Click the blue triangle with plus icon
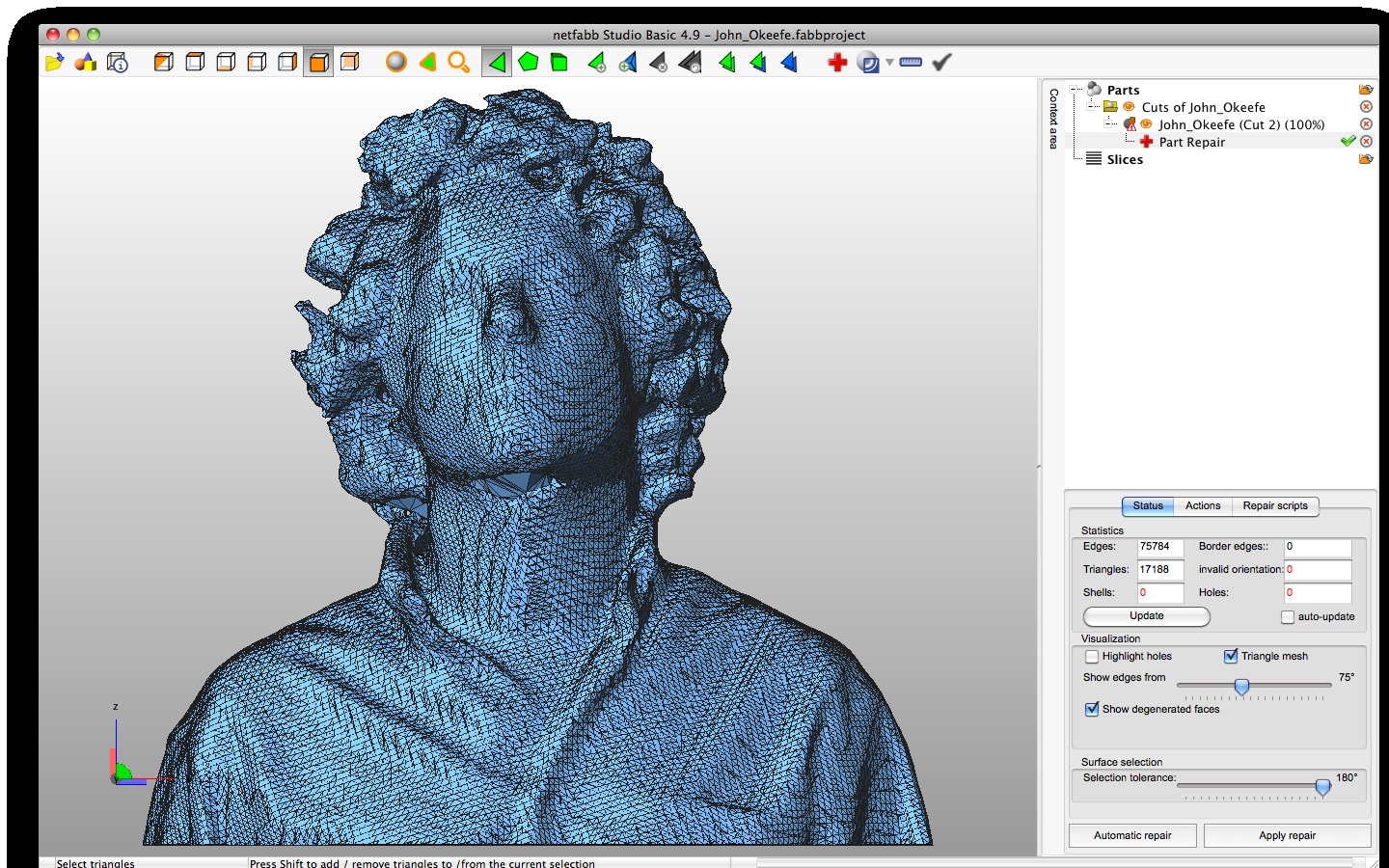 point(628,63)
